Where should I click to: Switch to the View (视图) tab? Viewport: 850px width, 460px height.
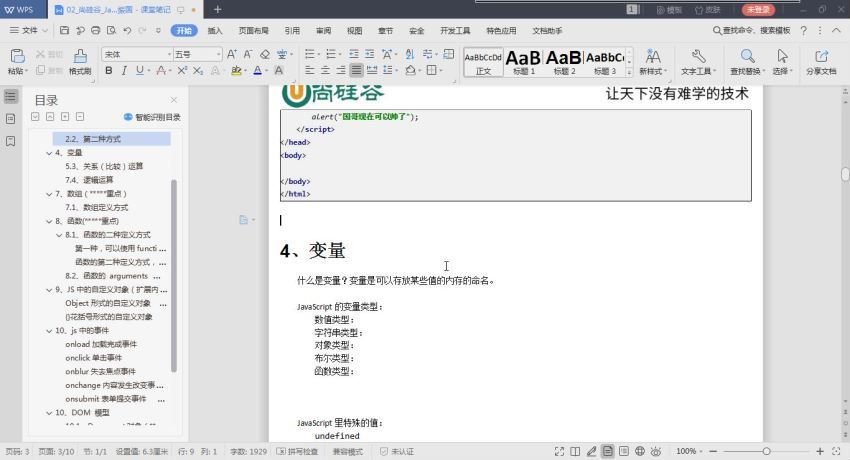click(x=355, y=31)
